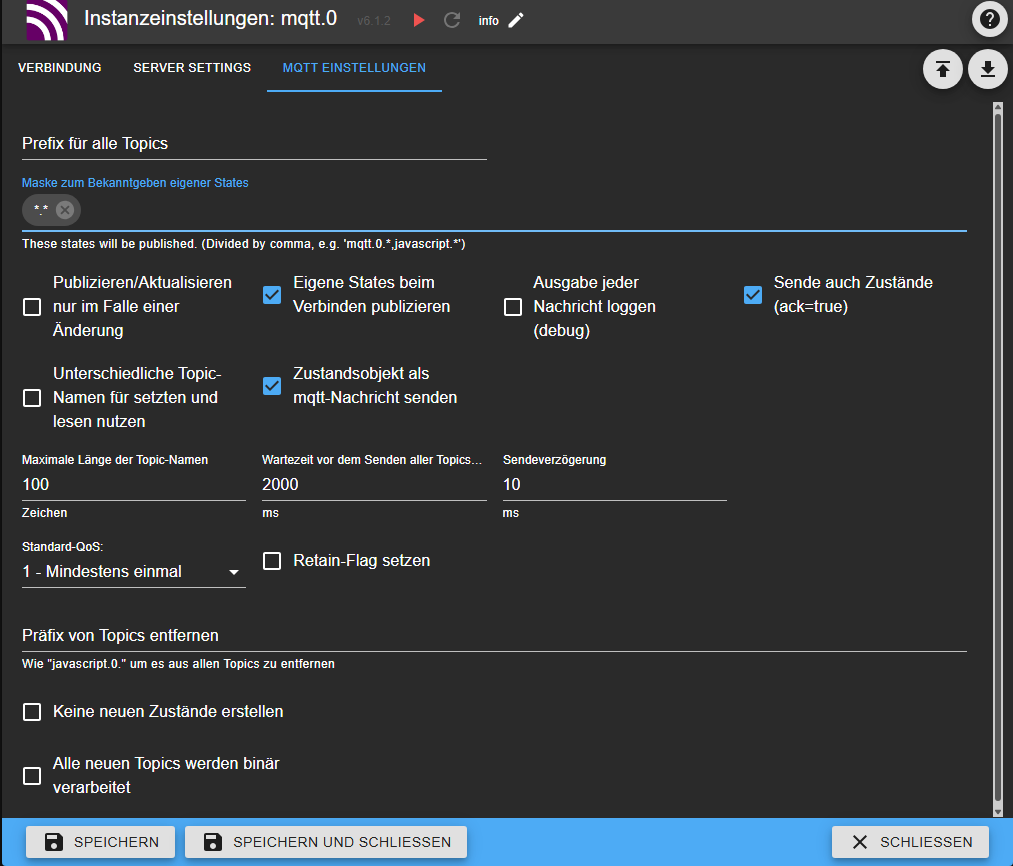Remove the *.* mask chip
Viewport: 1013px width, 866px height.
[x=65, y=209]
